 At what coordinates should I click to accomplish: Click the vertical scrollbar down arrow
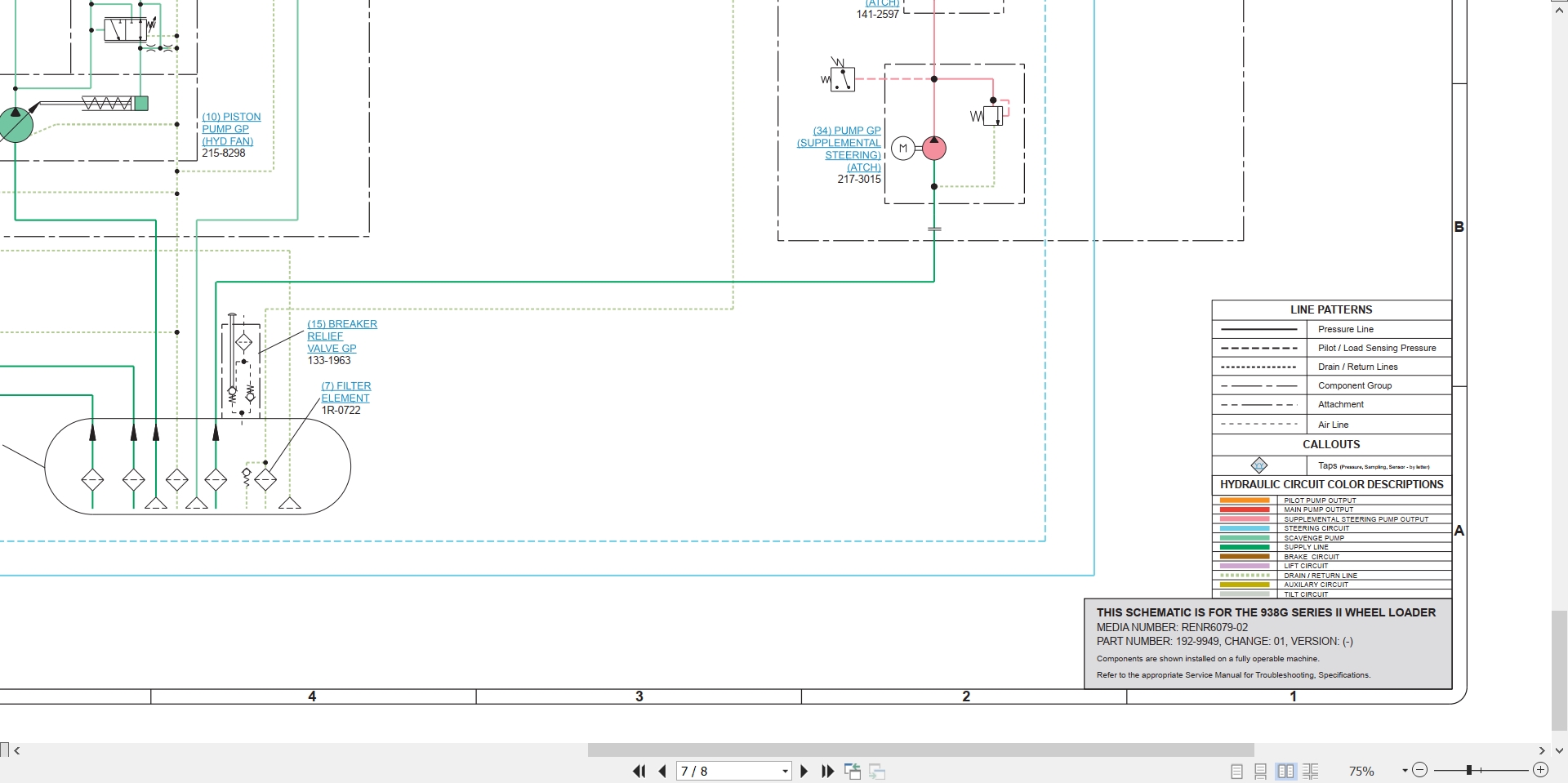pyautogui.click(x=1559, y=750)
